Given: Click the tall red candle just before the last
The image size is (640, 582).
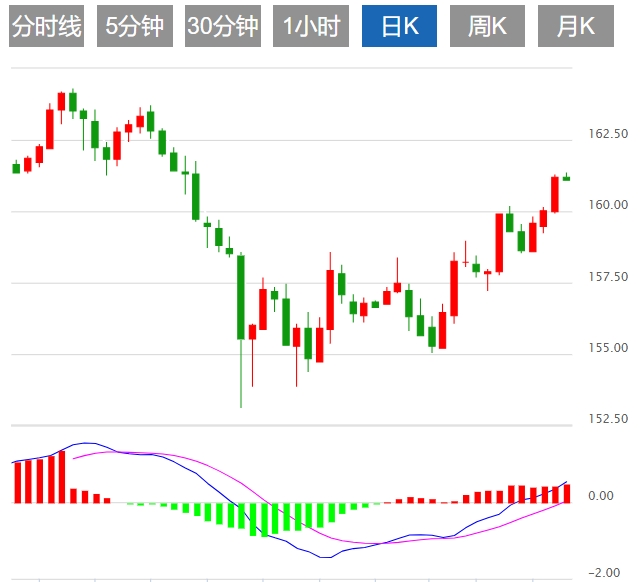Looking at the screenshot, I should tap(555, 193).
